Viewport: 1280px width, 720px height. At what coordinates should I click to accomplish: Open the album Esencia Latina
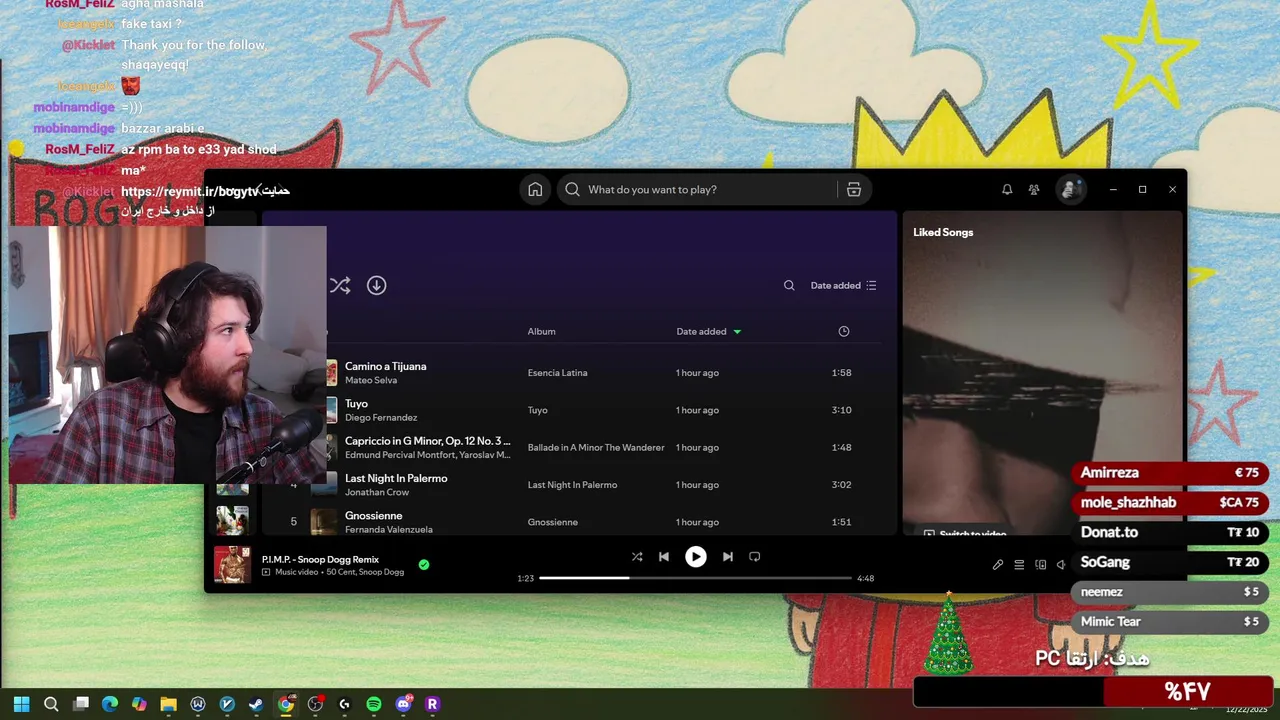tap(557, 373)
